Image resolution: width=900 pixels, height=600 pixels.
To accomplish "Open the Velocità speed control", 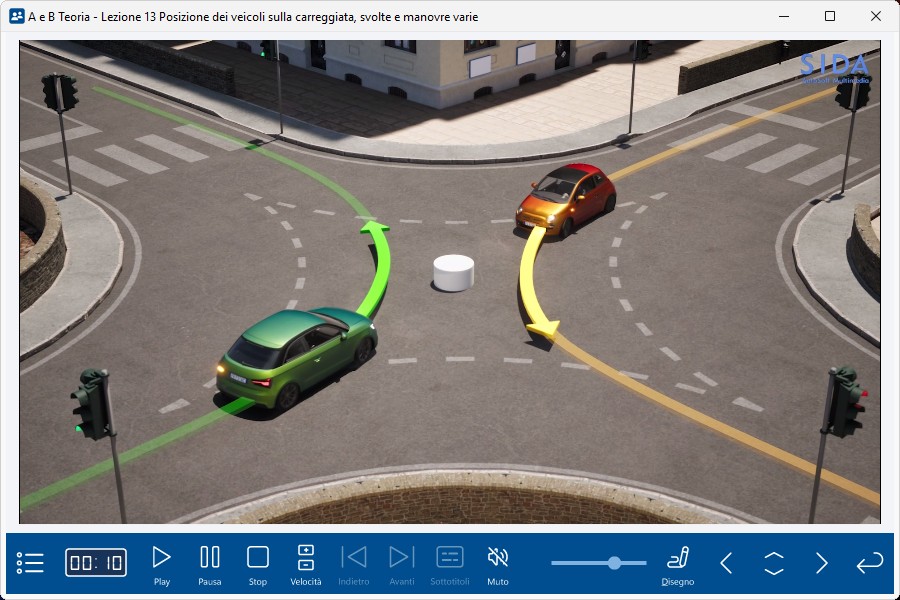I will (306, 564).
